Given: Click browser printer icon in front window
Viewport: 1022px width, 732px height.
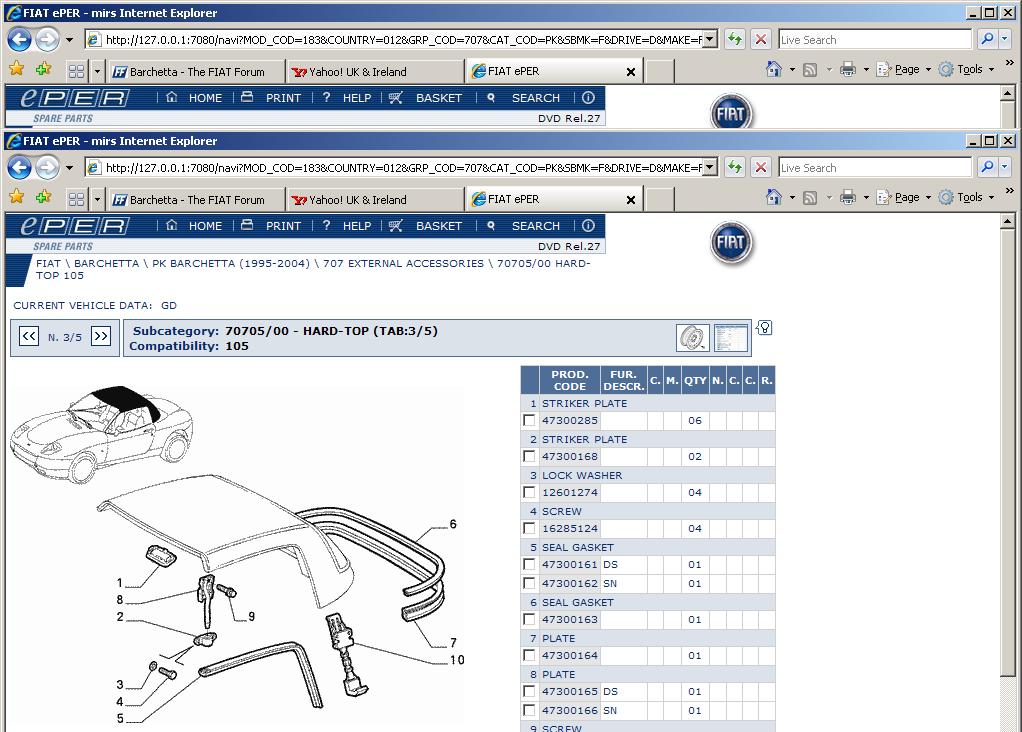Looking at the screenshot, I should pos(847,198).
